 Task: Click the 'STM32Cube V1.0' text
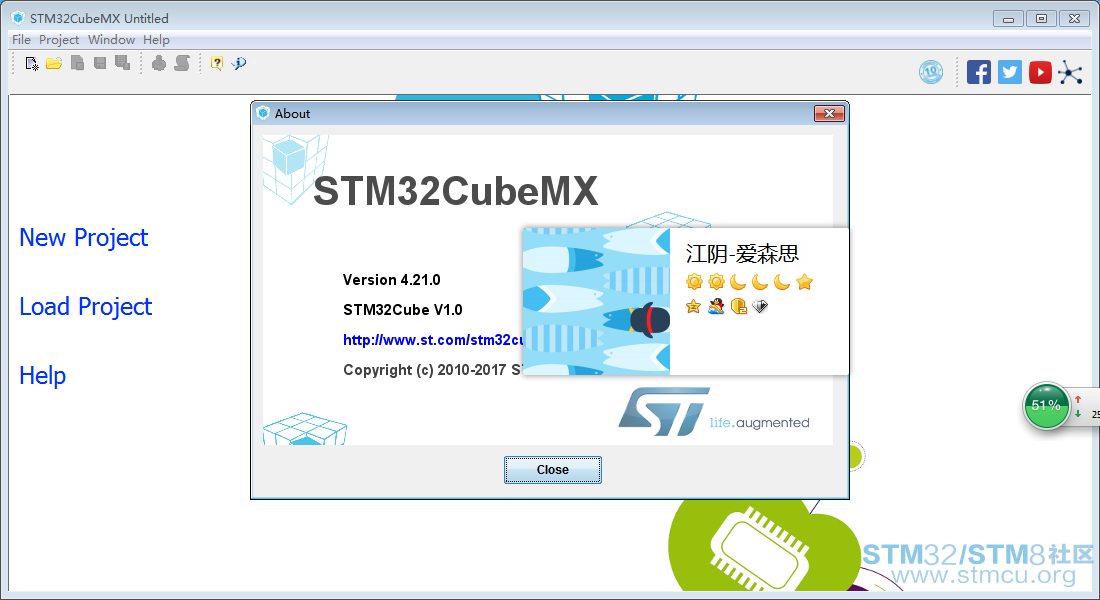403,310
